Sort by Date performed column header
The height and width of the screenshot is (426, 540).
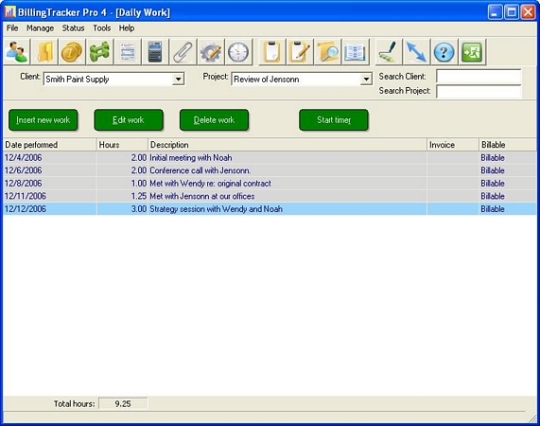50,145
